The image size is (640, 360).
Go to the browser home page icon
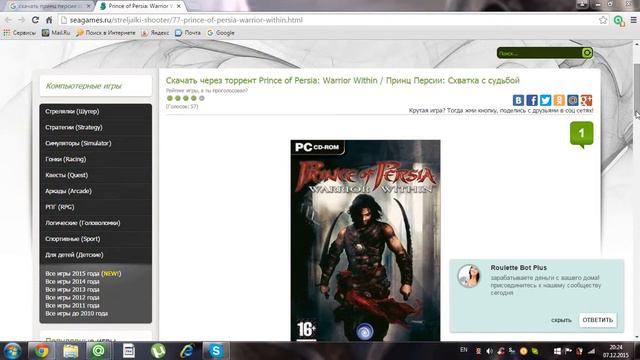click(49, 20)
